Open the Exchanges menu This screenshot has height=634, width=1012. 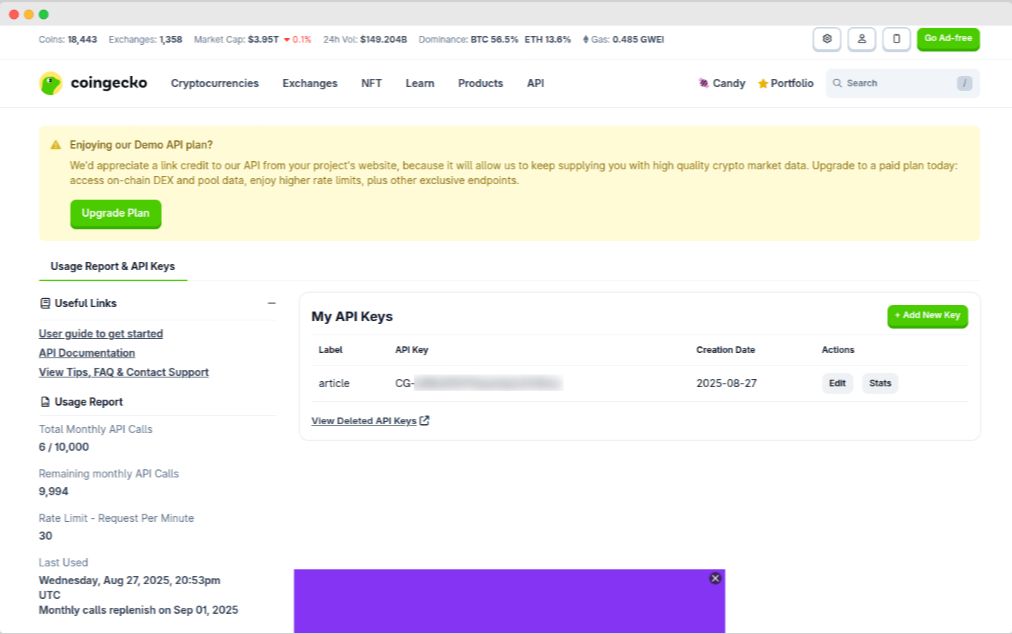click(x=310, y=83)
